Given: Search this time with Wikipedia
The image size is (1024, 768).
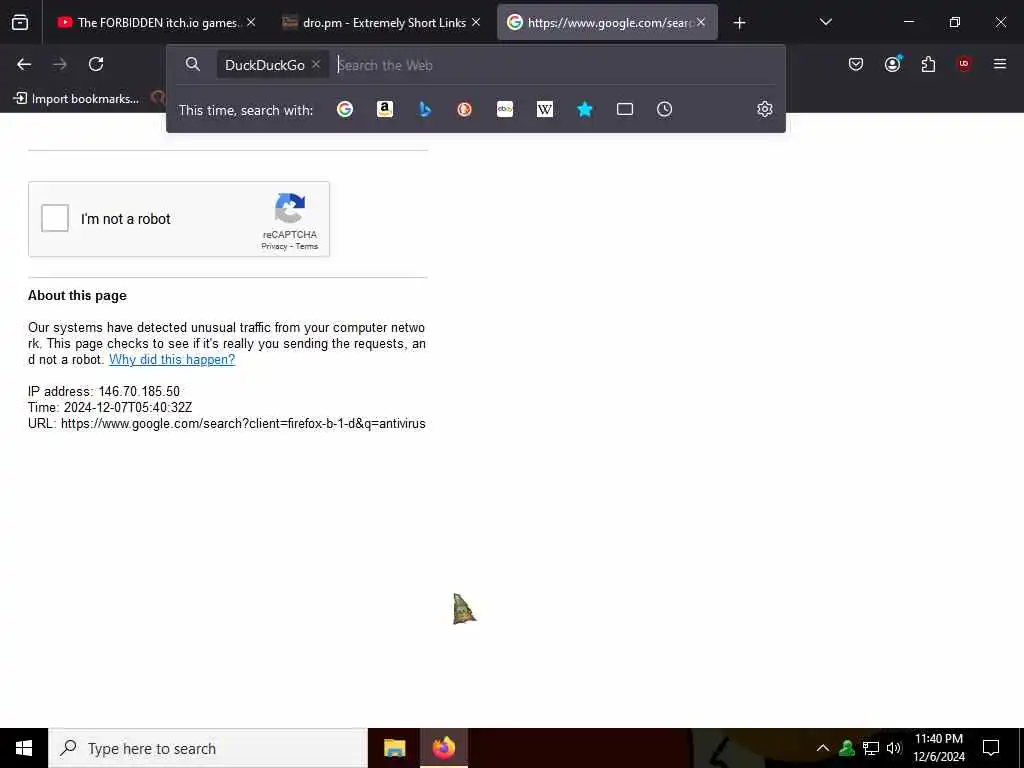Looking at the screenshot, I should click(x=545, y=109).
